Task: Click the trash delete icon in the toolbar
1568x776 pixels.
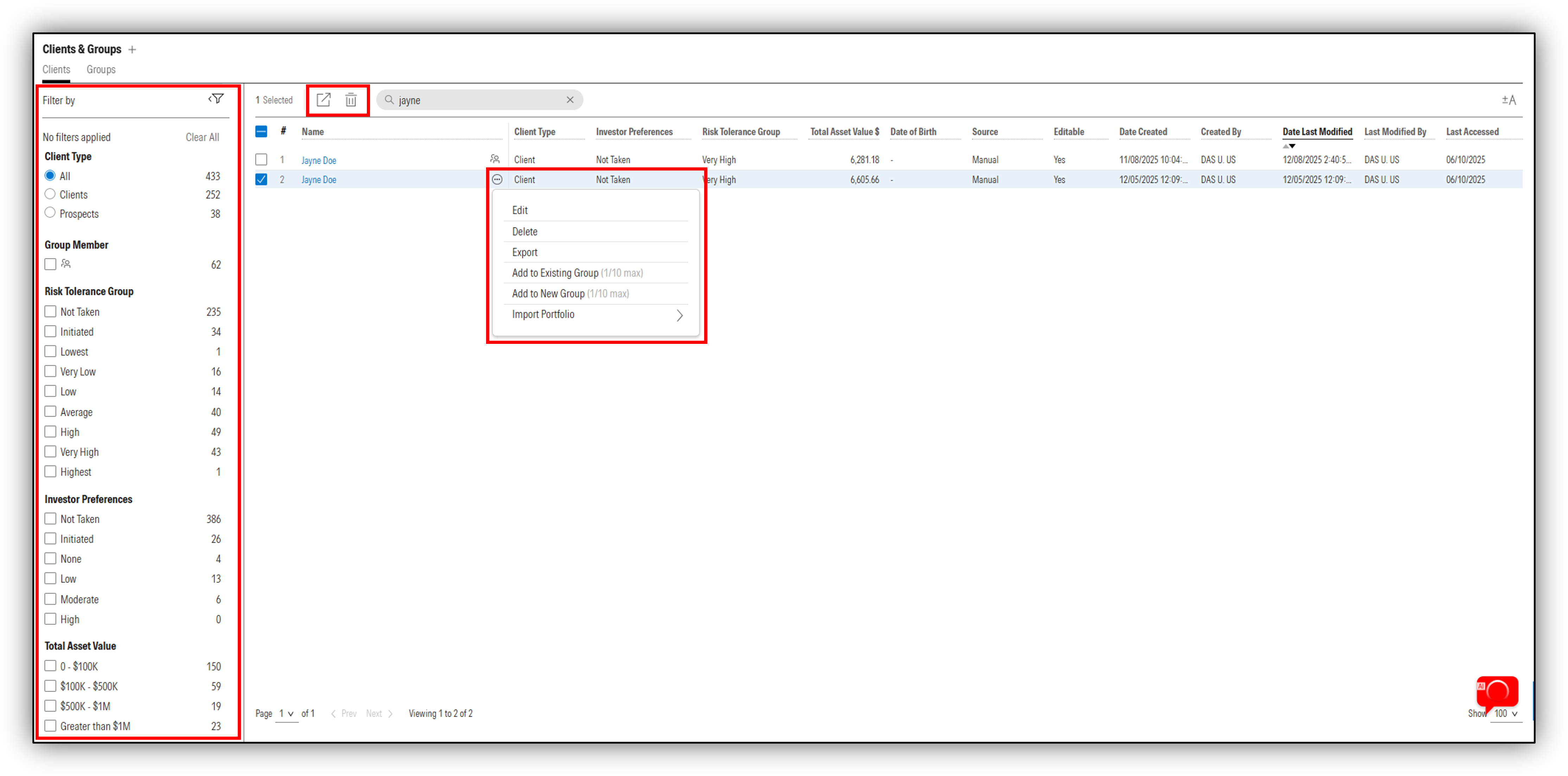Action: point(351,100)
